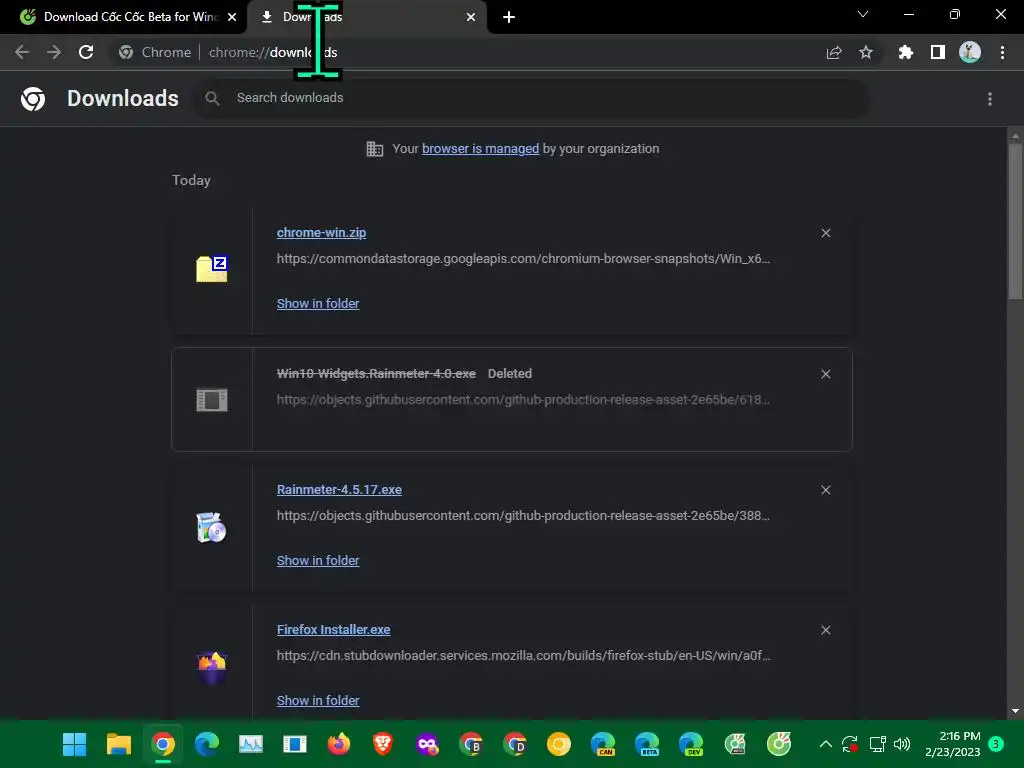Click the Google Chrome taskbar icon
The image size is (1024, 768).
(x=163, y=744)
